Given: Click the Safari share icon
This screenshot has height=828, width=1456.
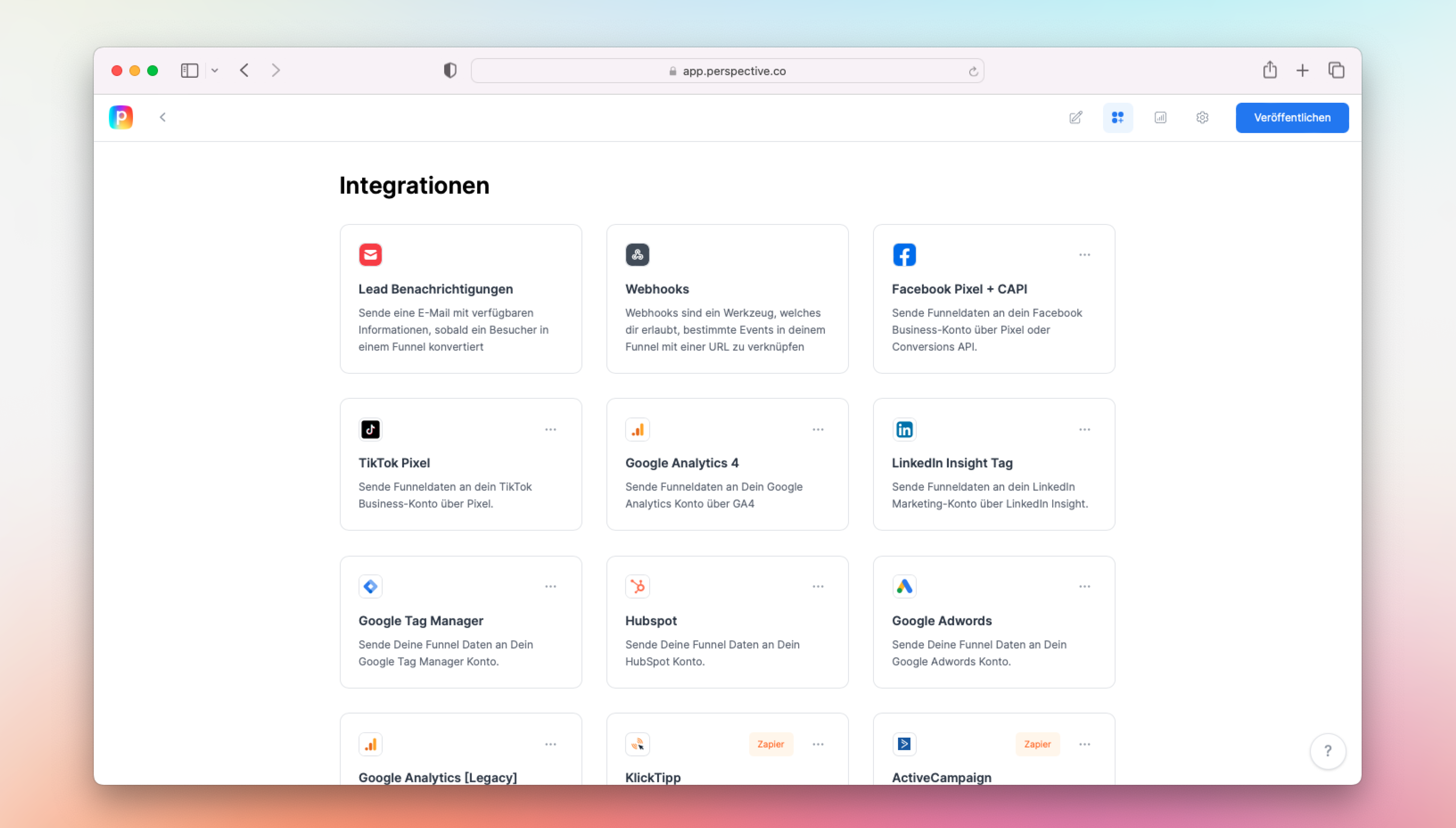Looking at the screenshot, I should point(1269,71).
